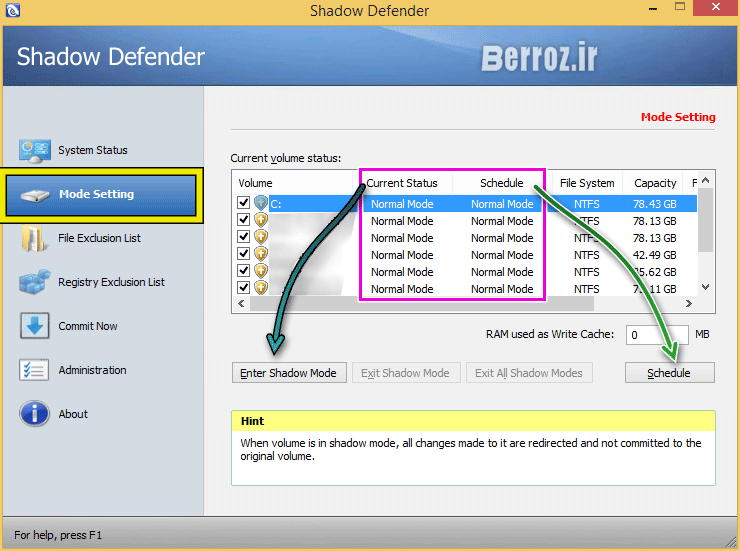This screenshot has height=551, width=740.
Task: Click the Enter Shadow Mode button
Action: (289, 373)
